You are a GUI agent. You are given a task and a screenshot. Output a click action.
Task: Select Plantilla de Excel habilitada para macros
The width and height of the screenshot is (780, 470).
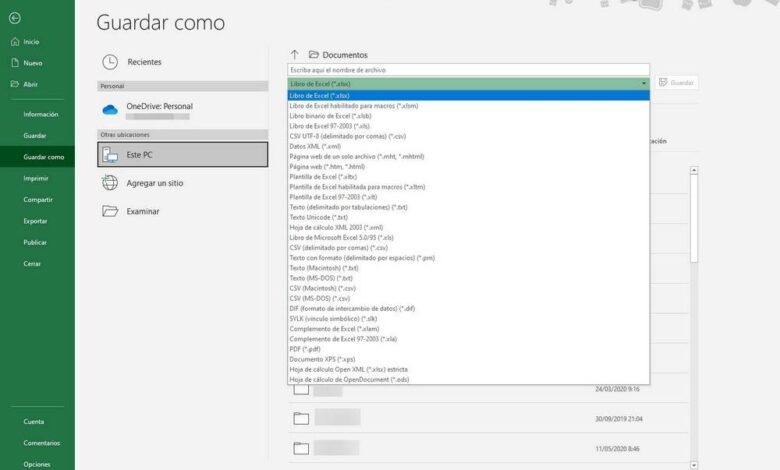point(469,187)
